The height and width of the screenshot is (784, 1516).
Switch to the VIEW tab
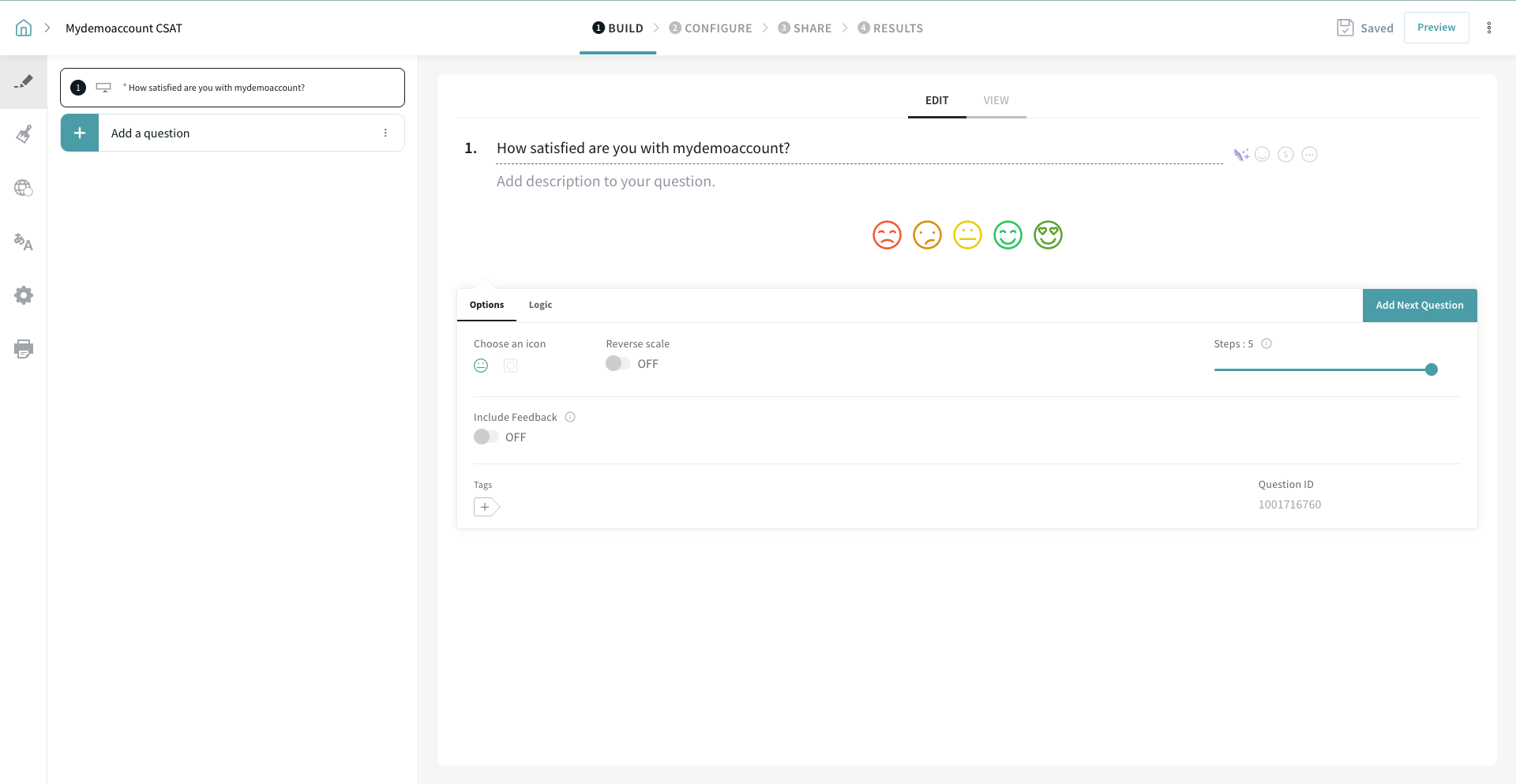coord(996,101)
